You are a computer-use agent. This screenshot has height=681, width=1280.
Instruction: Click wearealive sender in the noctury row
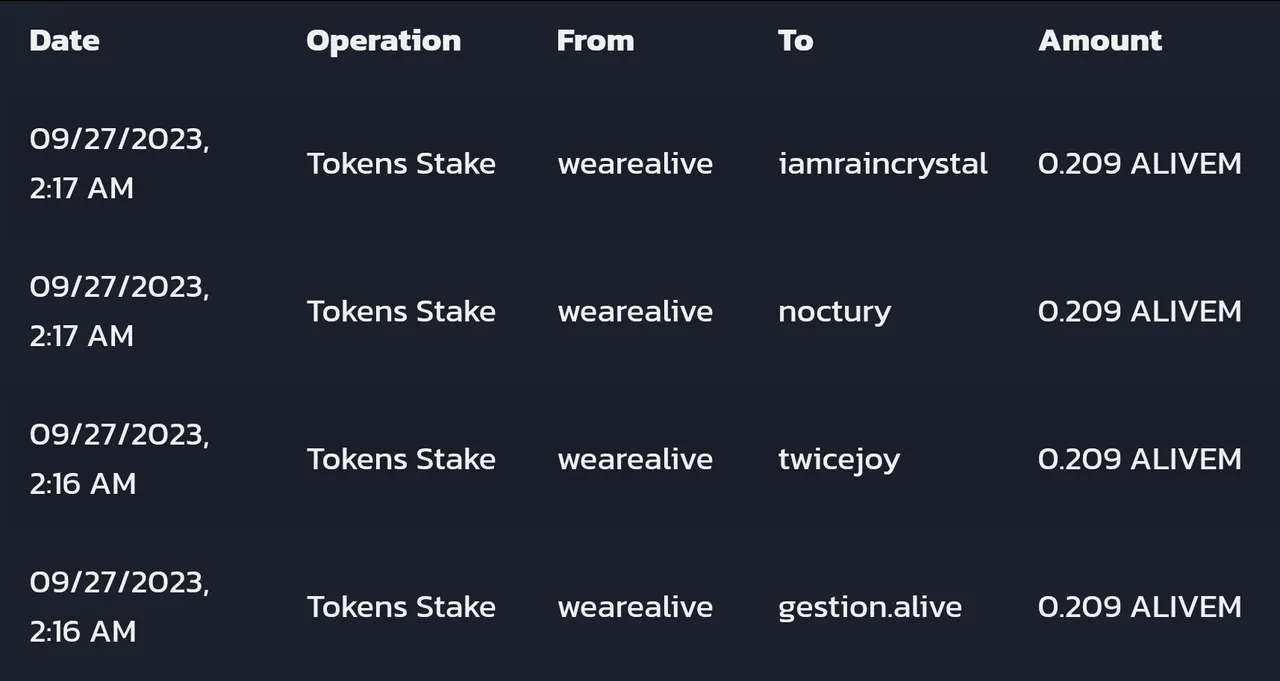click(635, 312)
